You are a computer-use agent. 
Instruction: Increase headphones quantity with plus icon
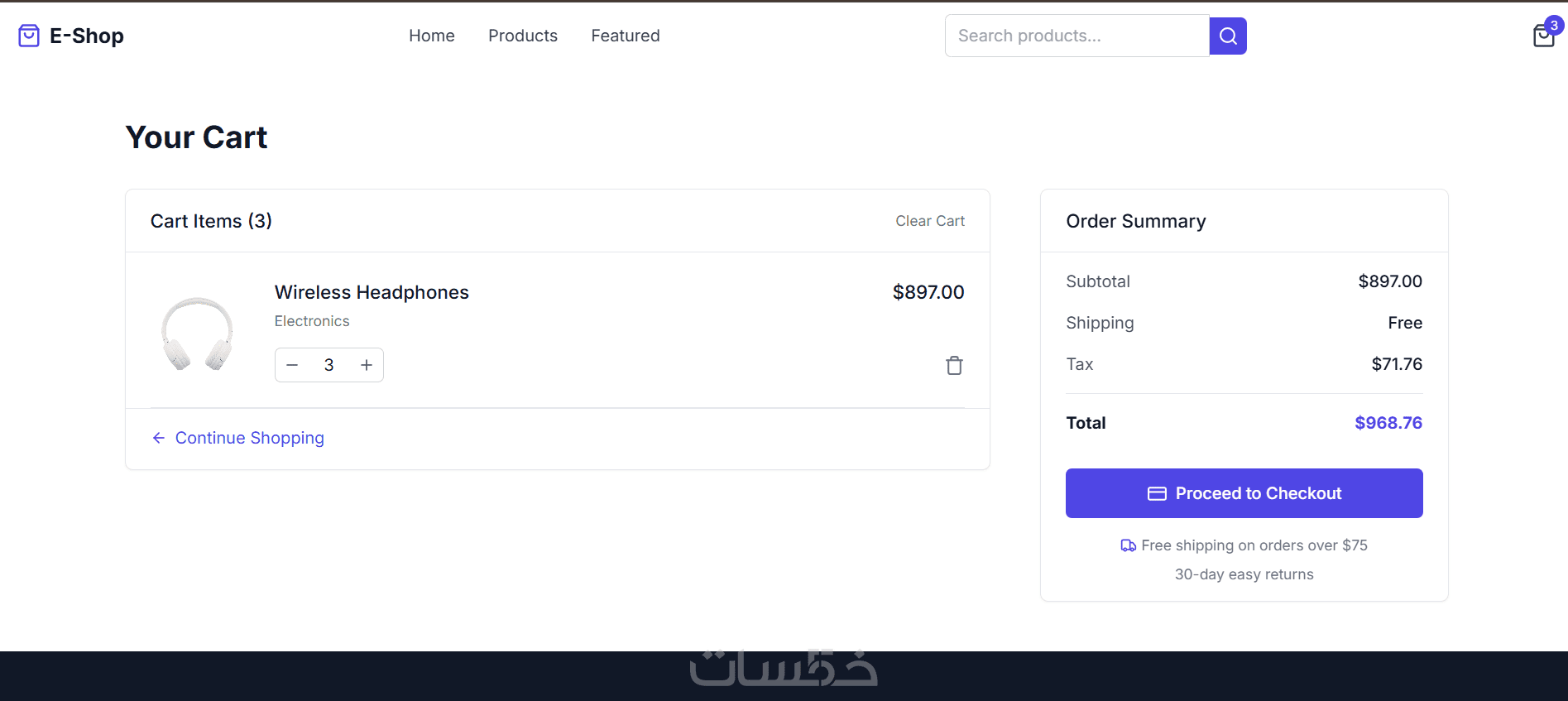pos(367,365)
